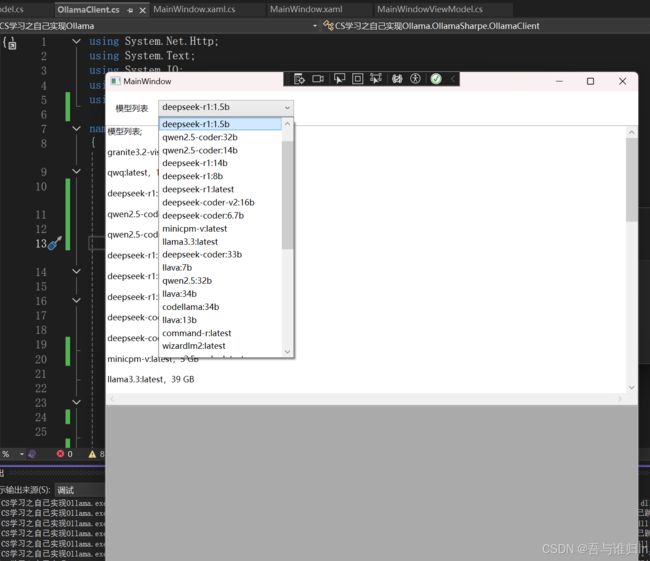
Task: Select highlighted deepseek-r1:1.5b list entry
Action: point(221,124)
